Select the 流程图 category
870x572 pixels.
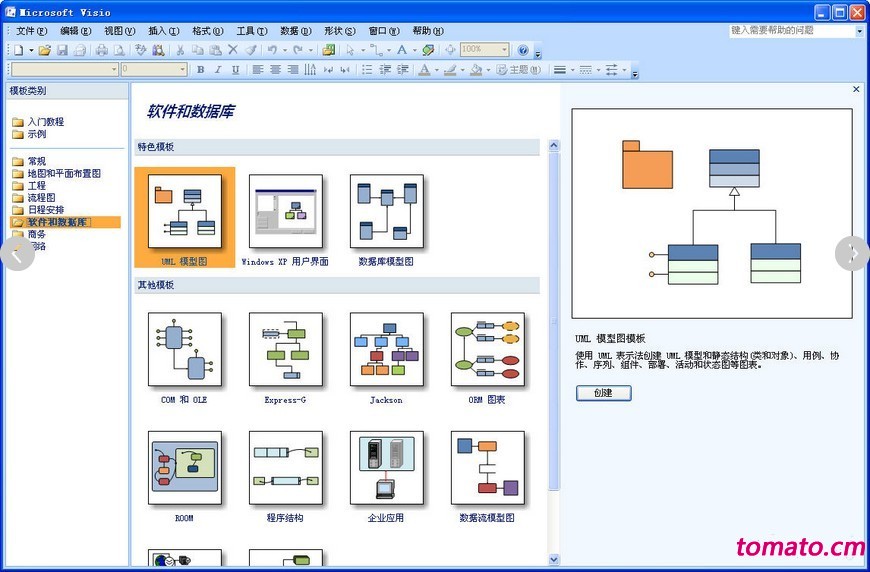tap(34, 198)
